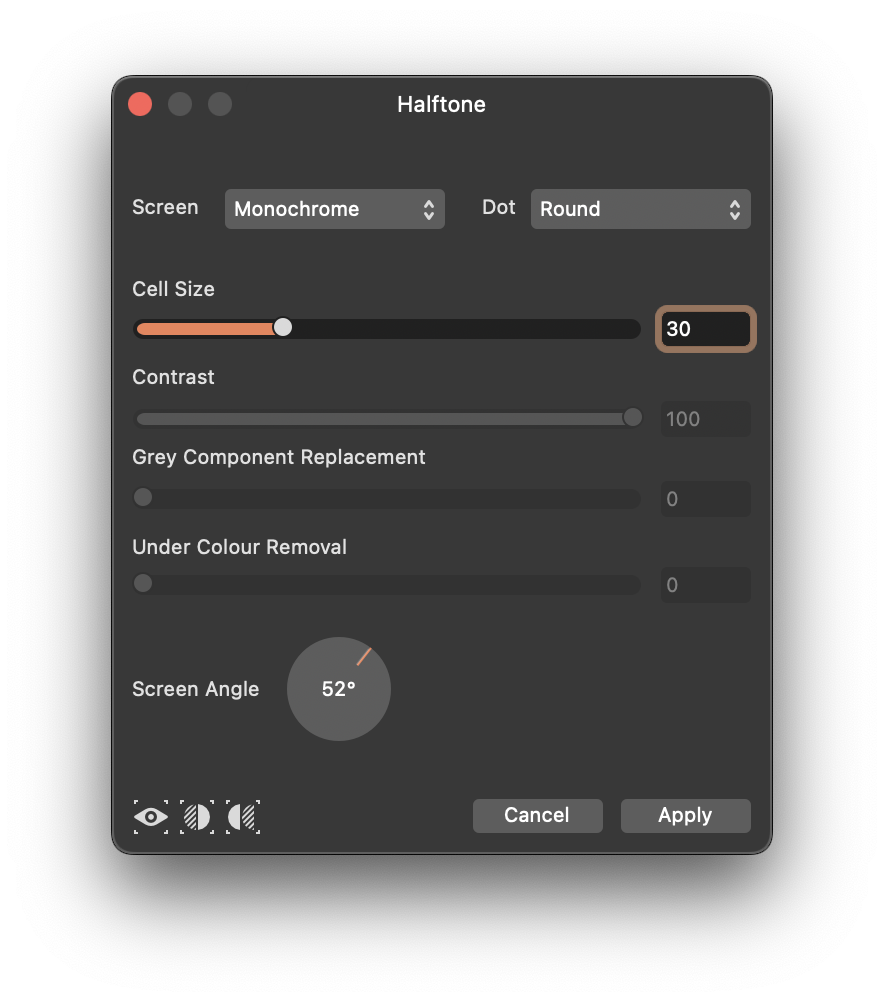The image size is (884, 1002).
Task: Close the Halftone dialog with red button
Action: tap(140, 104)
